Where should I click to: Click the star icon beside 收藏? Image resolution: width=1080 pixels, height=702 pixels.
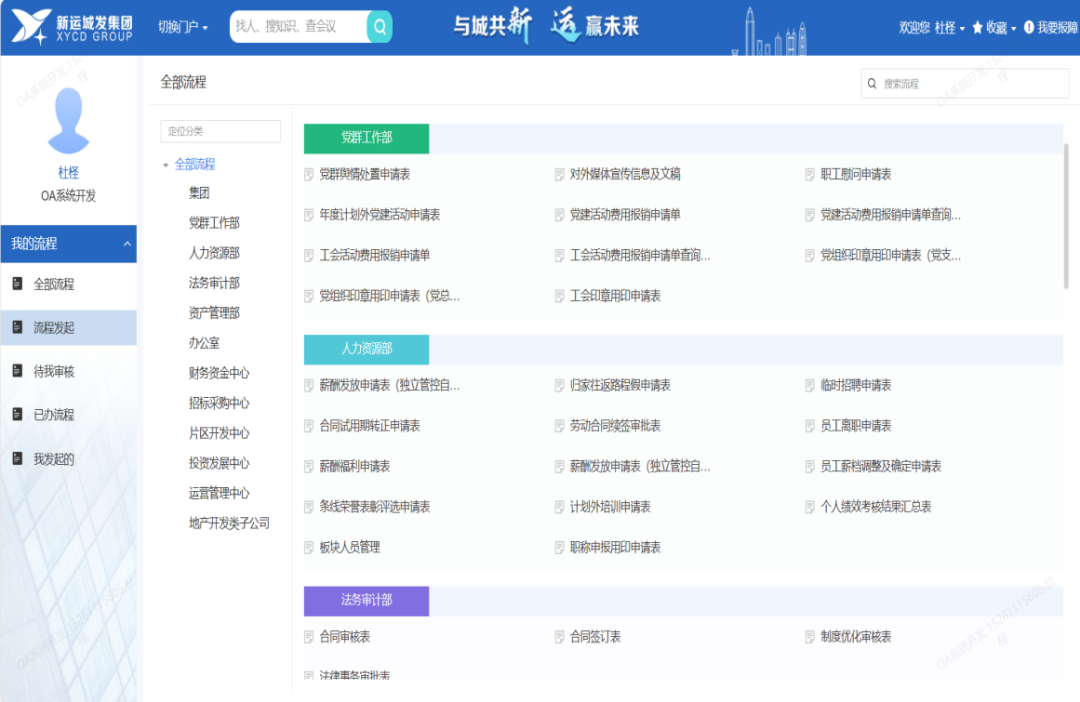[977, 28]
